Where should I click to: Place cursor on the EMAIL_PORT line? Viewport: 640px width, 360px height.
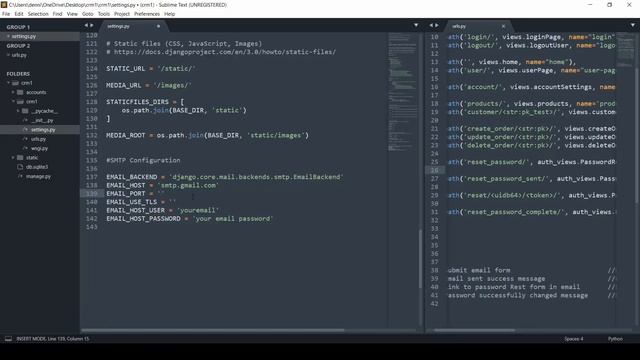[x=136, y=193]
